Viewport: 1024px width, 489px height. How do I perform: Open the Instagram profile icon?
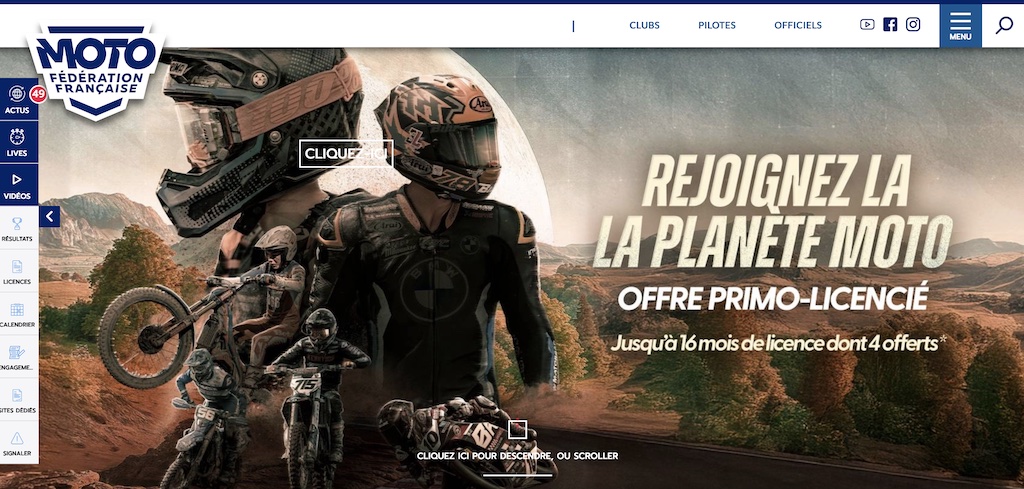[913, 25]
